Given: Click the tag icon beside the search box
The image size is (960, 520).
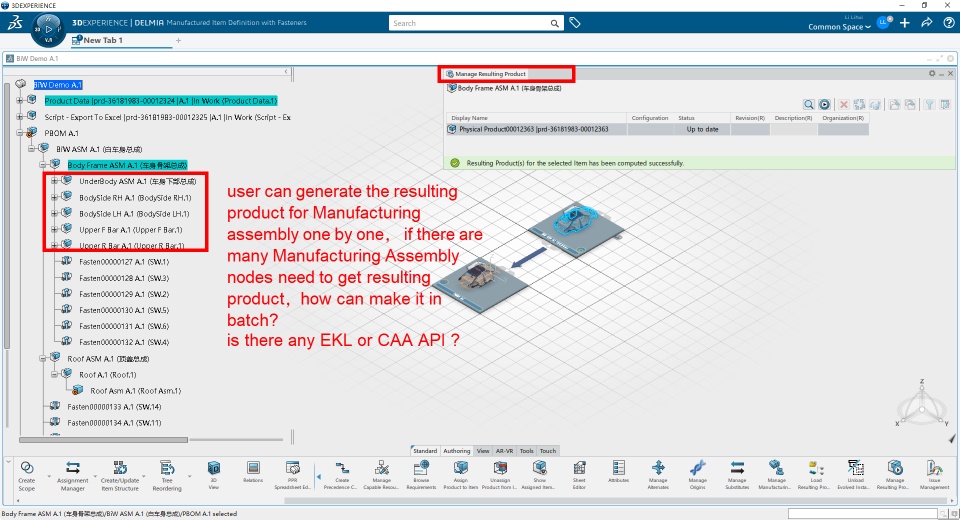Looking at the screenshot, I should tap(574, 23).
